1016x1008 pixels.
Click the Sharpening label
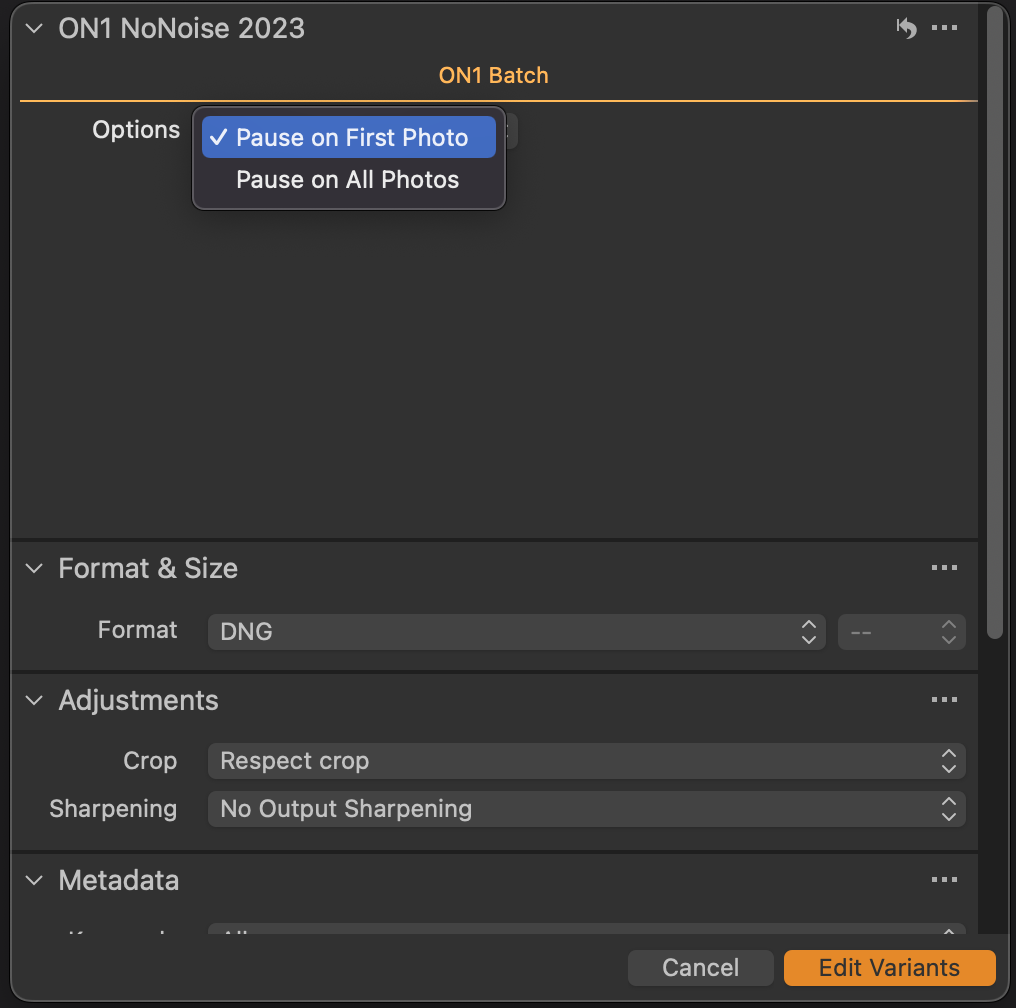point(113,809)
